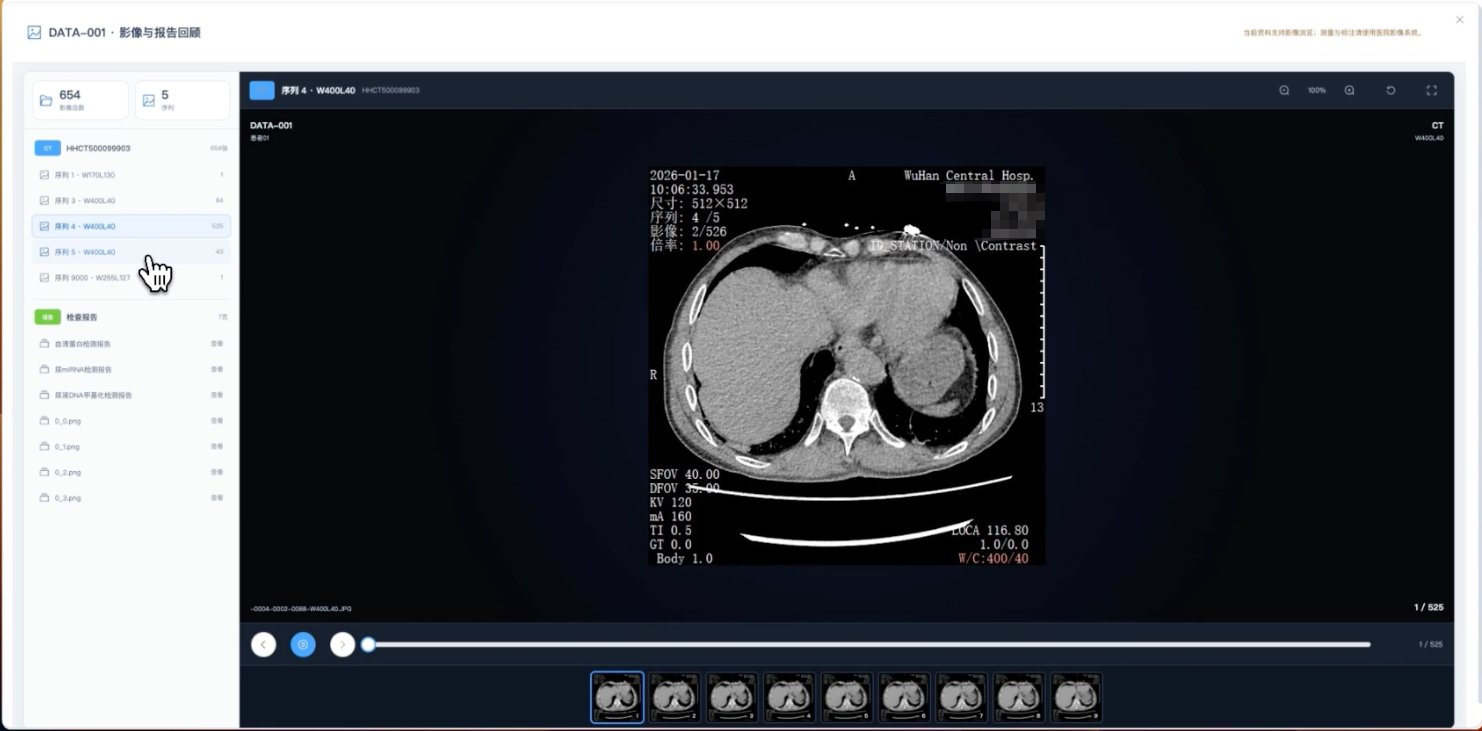Click the blue CT study badge

47,148
